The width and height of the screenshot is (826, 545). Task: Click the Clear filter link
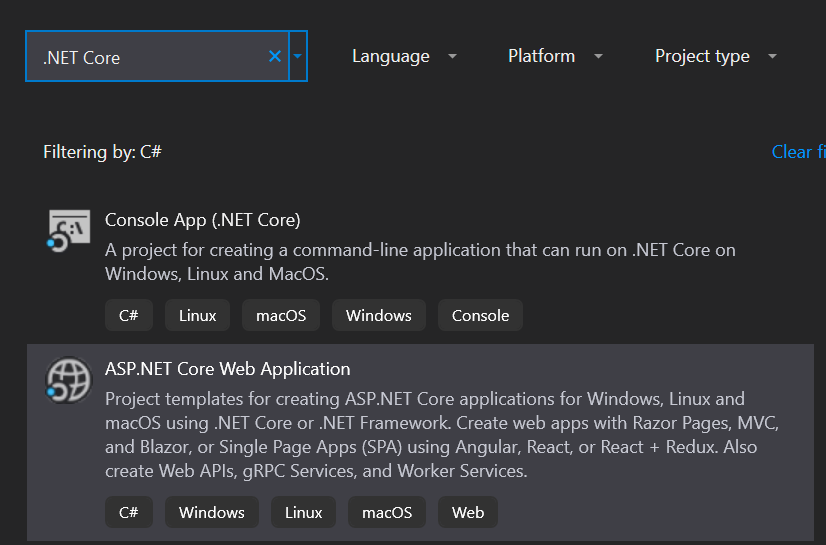click(798, 152)
